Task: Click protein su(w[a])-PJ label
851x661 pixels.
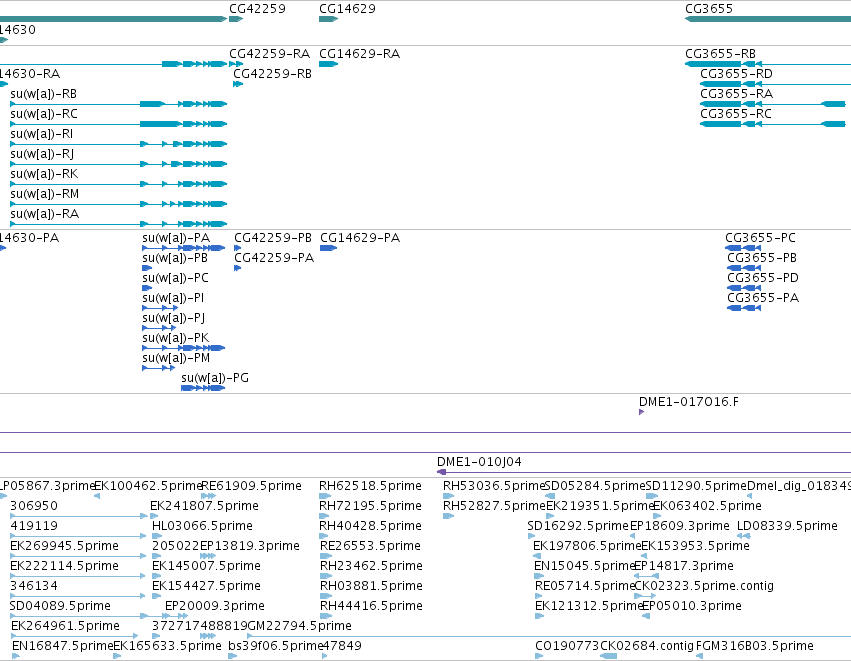Action: point(173,318)
